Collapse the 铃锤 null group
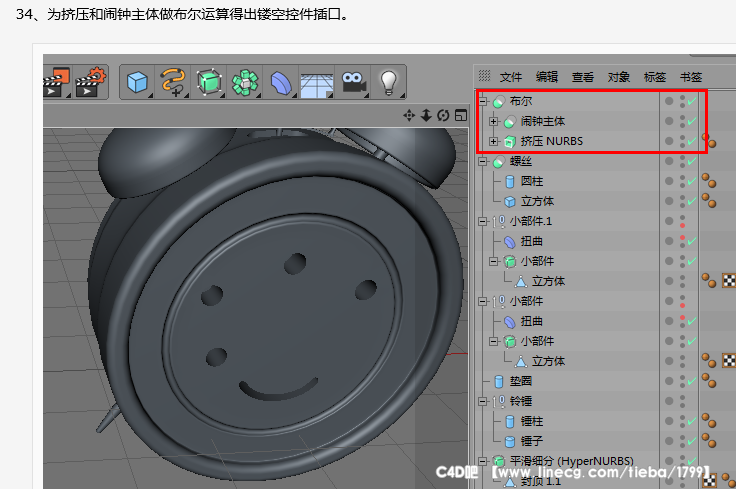Image resolution: width=736 pixels, height=489 pixels. (x=483, y=401)
